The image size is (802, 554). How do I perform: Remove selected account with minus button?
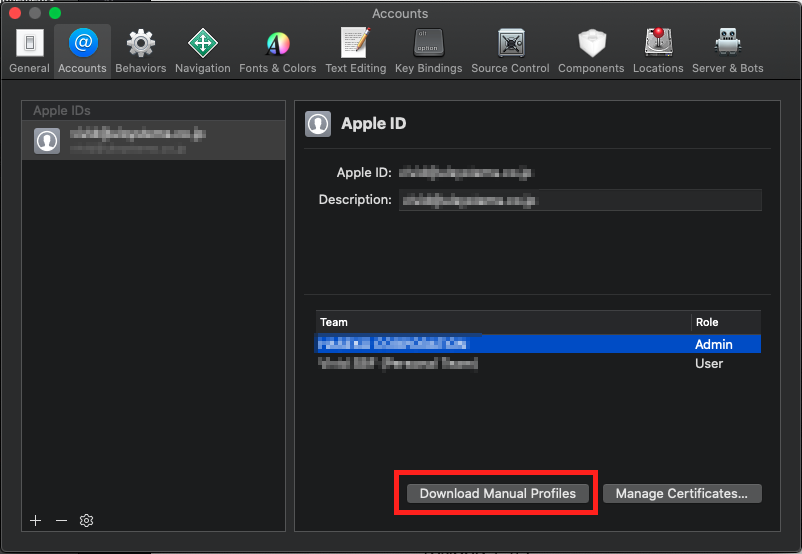pos(61,521)
